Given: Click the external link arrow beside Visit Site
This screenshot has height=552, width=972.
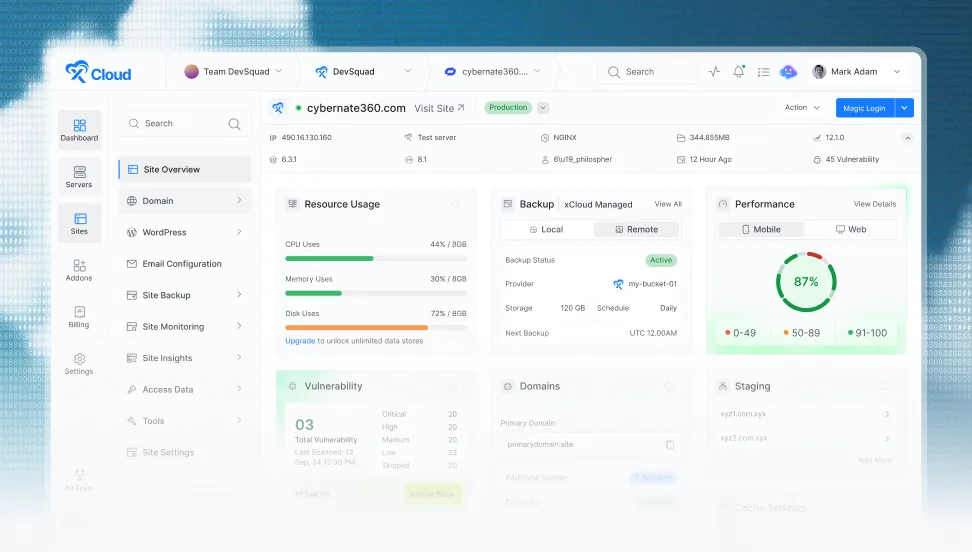Looking at the screenshot, I should click(x=461, y=108).
